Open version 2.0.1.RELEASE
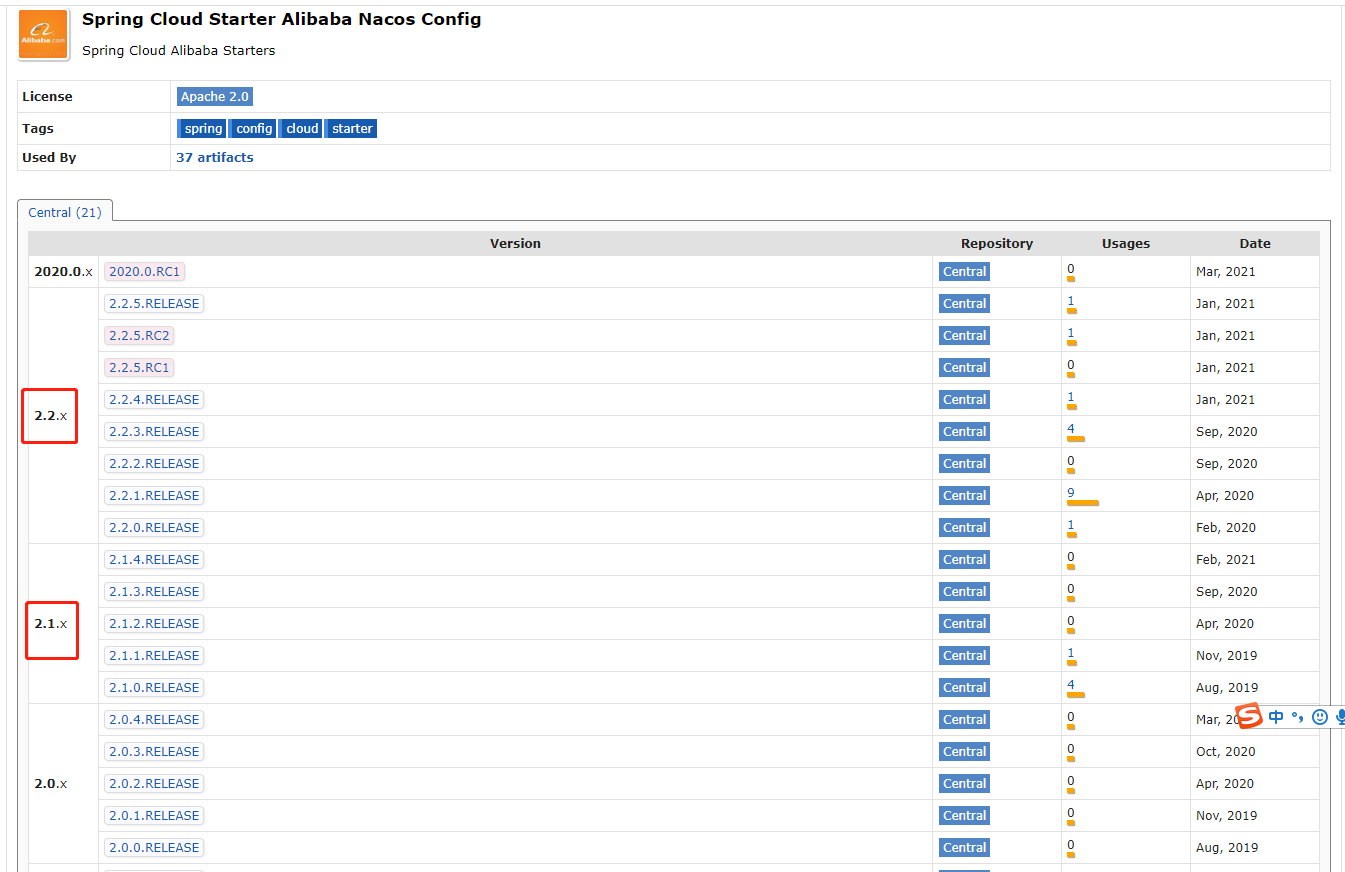1345x872 pixels. (x=154, y=816)
